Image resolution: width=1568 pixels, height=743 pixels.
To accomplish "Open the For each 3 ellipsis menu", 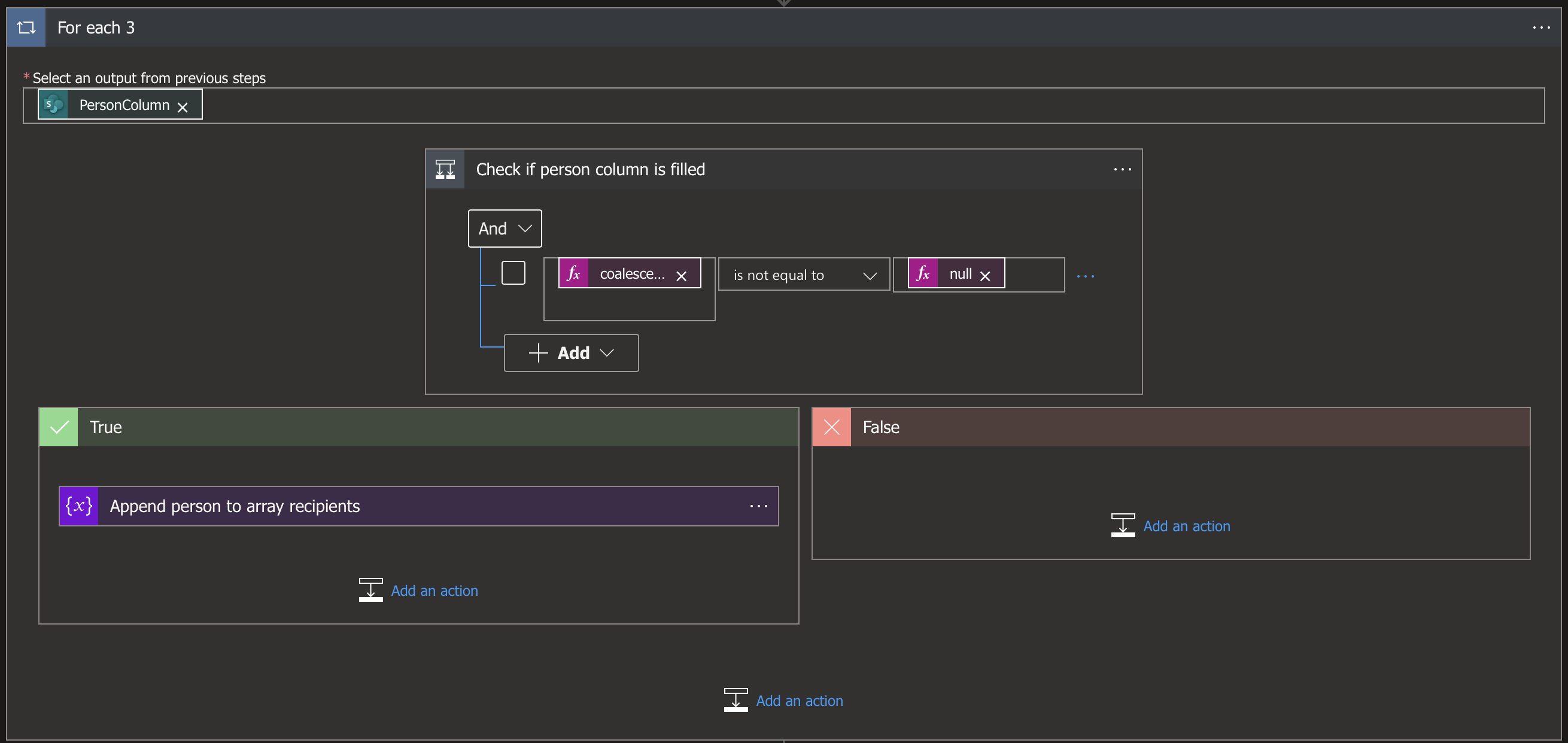I will [x=1541, y=28].
